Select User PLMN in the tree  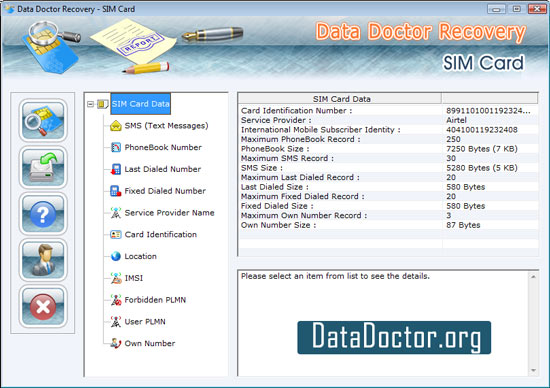[145, 322]
